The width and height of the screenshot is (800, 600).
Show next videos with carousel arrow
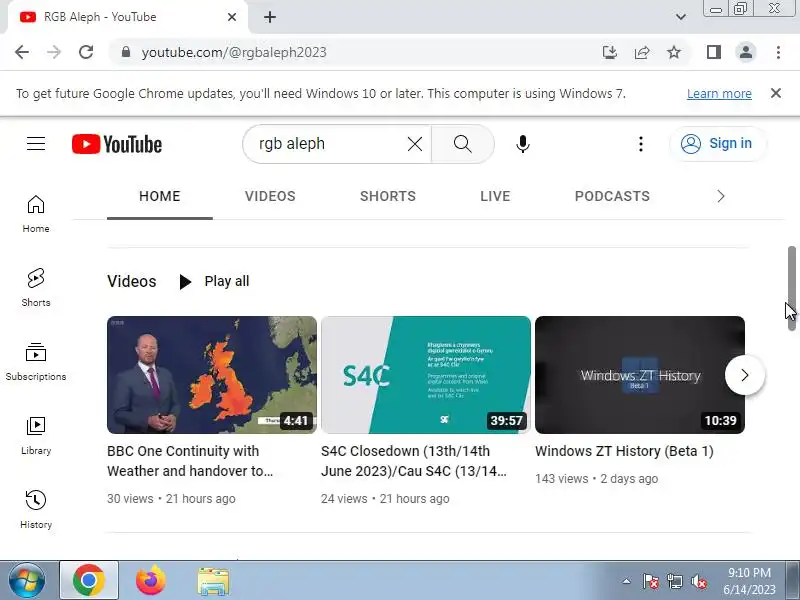point(745,375)
